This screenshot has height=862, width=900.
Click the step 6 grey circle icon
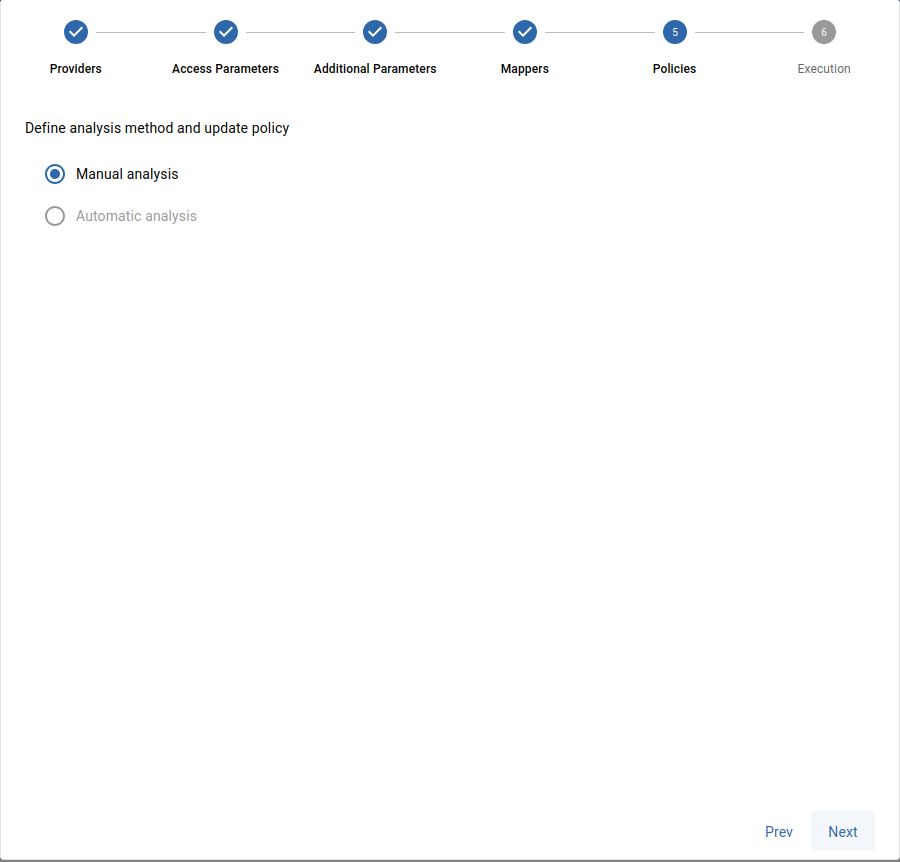824,32
